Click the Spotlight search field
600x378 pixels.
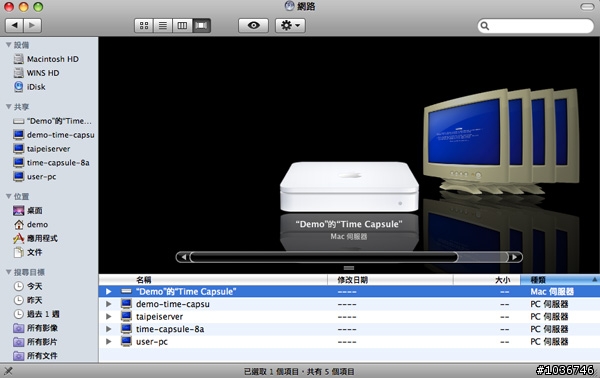[x=536, y=26]
